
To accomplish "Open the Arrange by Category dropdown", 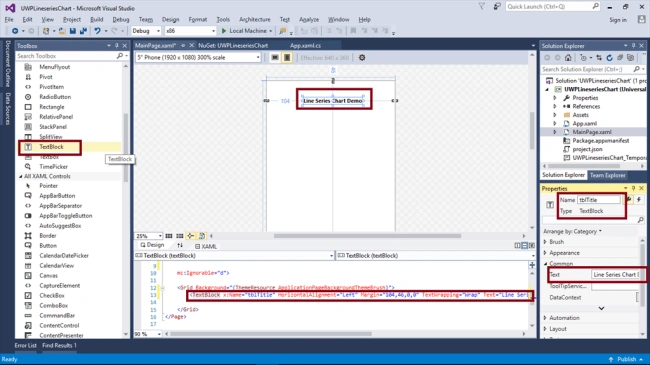I will 572,231.
